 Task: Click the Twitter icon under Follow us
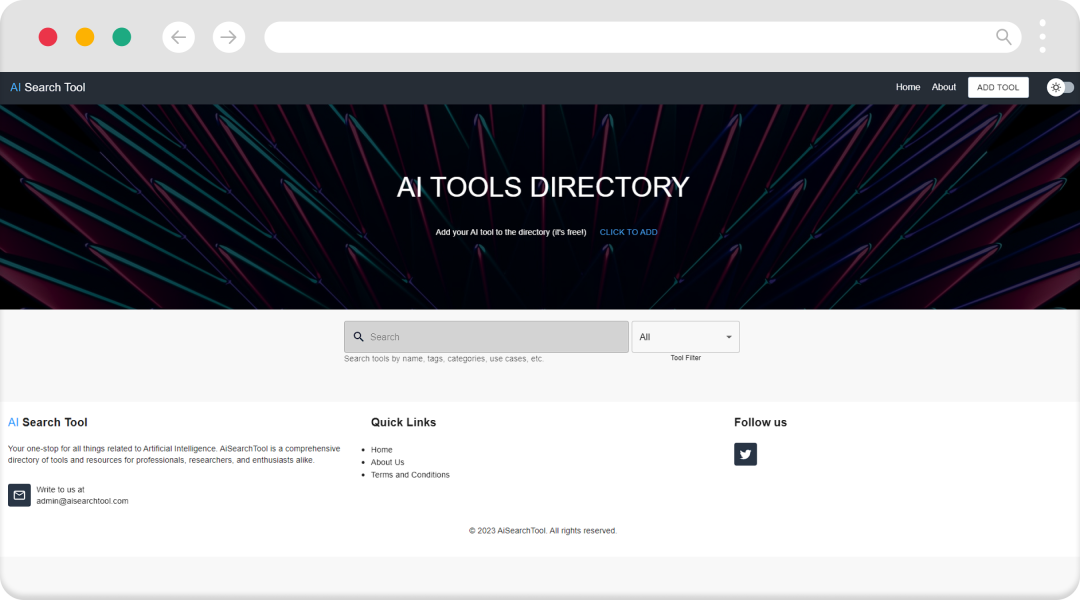[745, 454]
